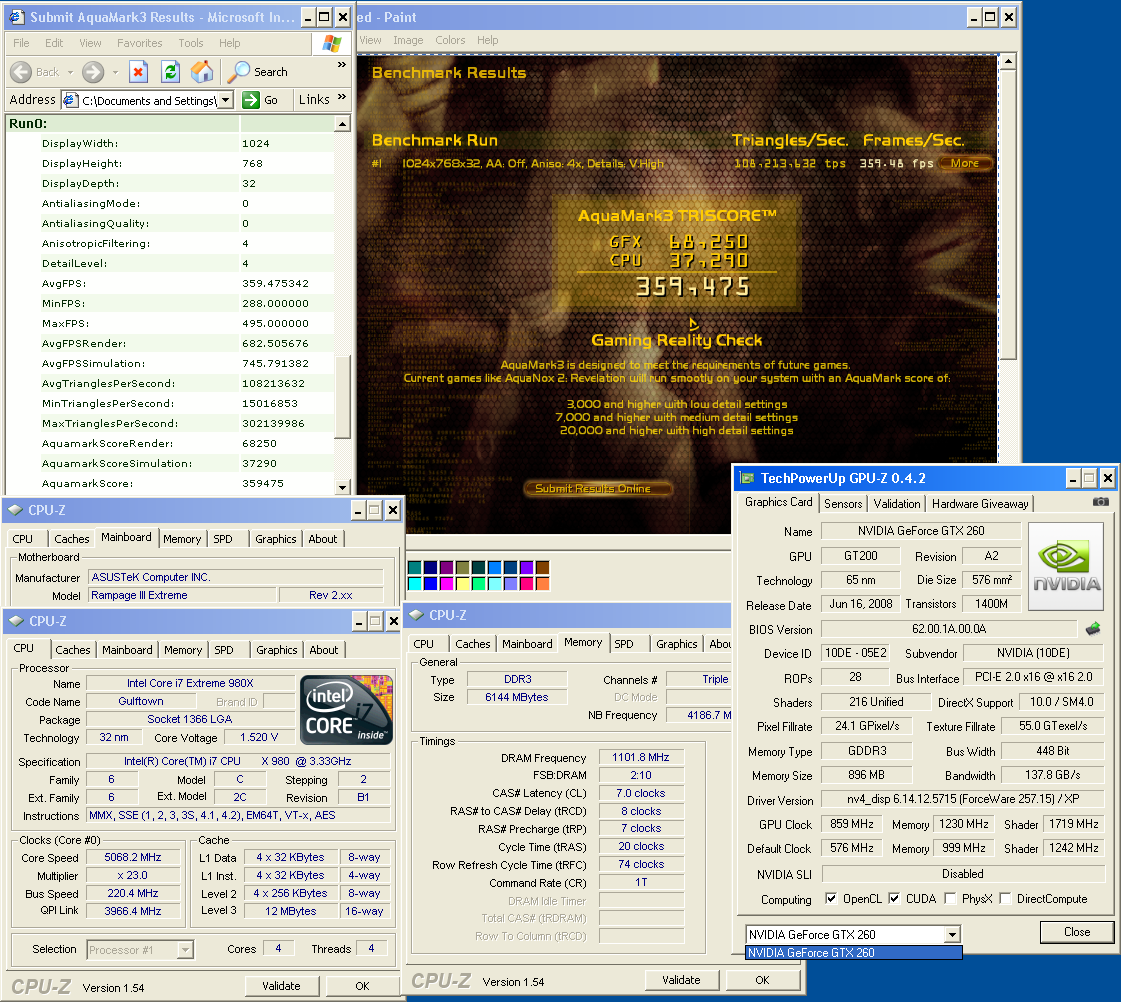
Task: Click the Intel Core i7 inside logo
Action: click(347, 710)
